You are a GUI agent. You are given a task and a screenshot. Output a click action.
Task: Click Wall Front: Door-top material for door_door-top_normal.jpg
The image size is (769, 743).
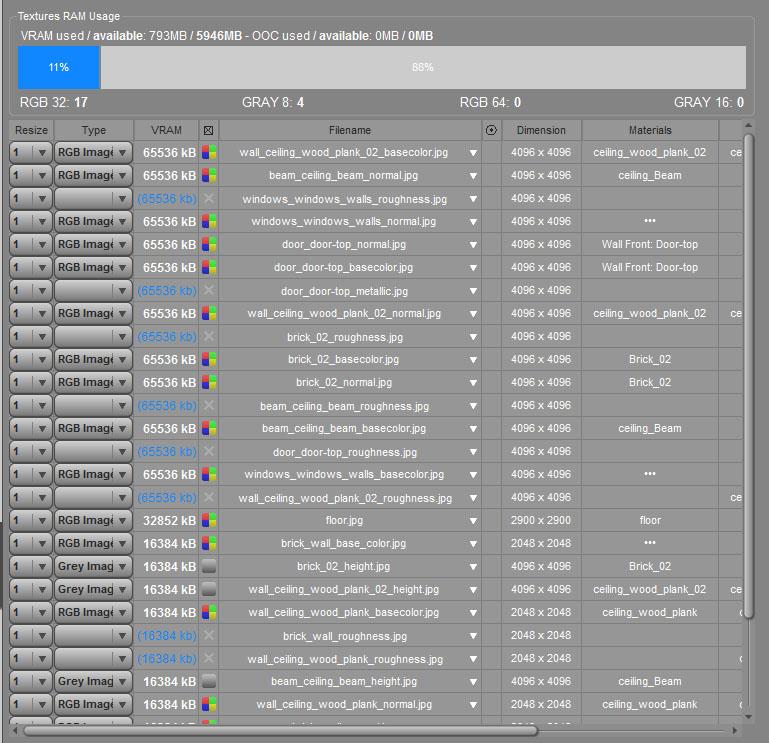[x=650, y=244]
